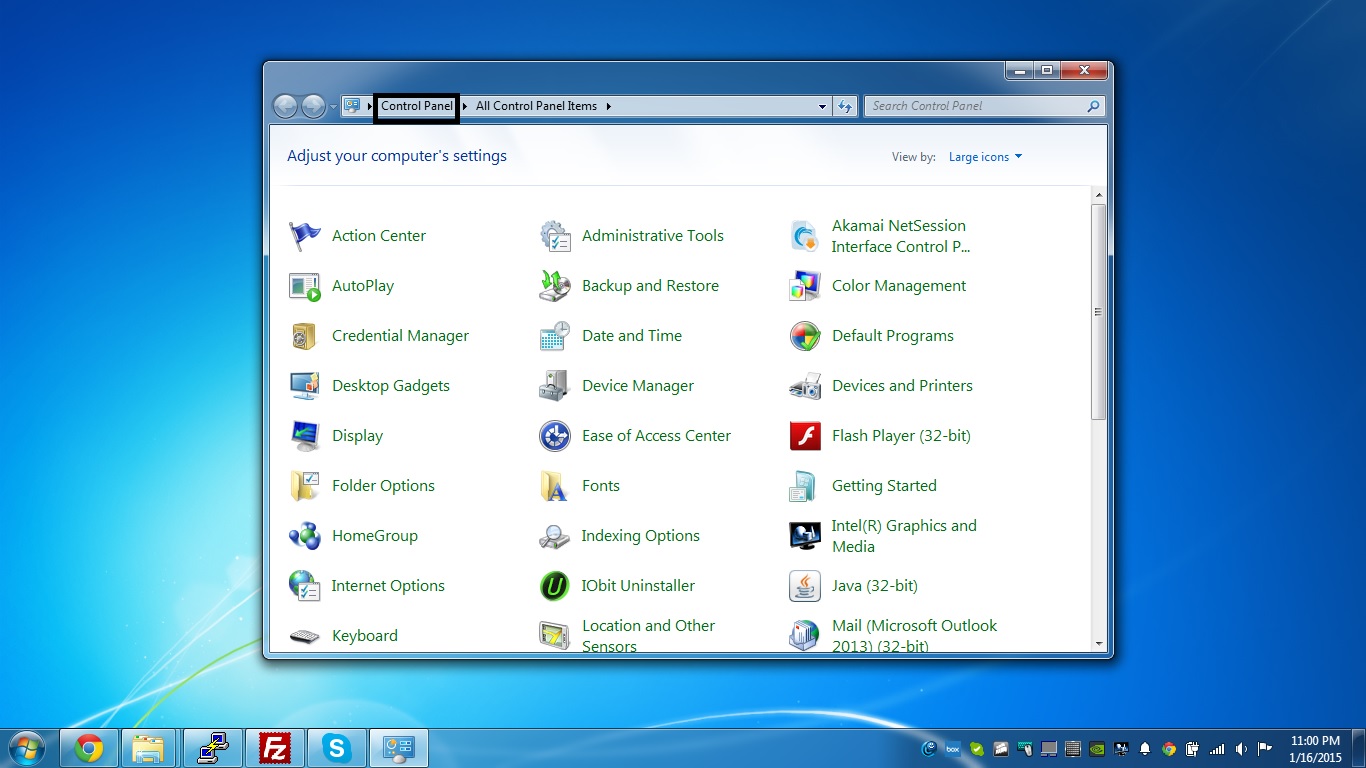Expand arrow after All Control Panel Items
This screenshot has width=1366, height=768.
tap(608, 106)
